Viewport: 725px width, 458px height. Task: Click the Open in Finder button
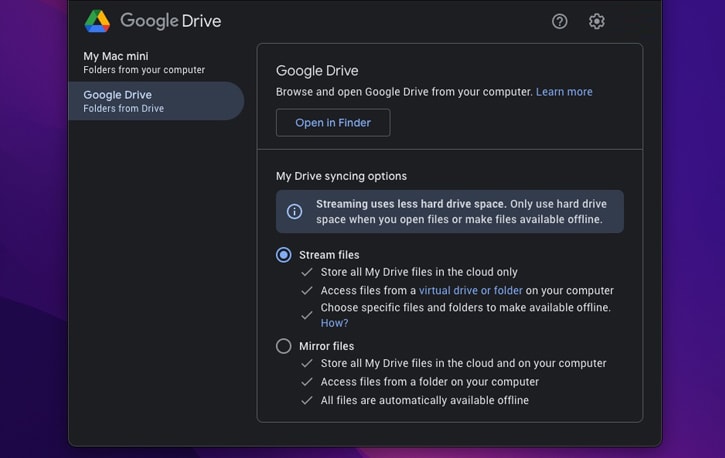pos(333,122)
